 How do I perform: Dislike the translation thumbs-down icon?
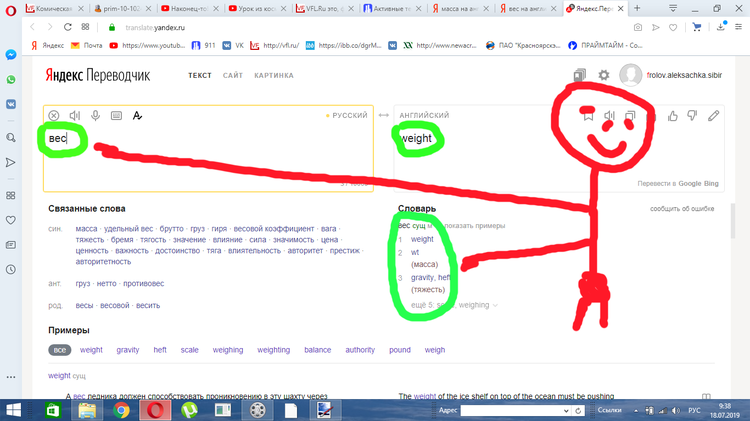(x=692, y=115)
